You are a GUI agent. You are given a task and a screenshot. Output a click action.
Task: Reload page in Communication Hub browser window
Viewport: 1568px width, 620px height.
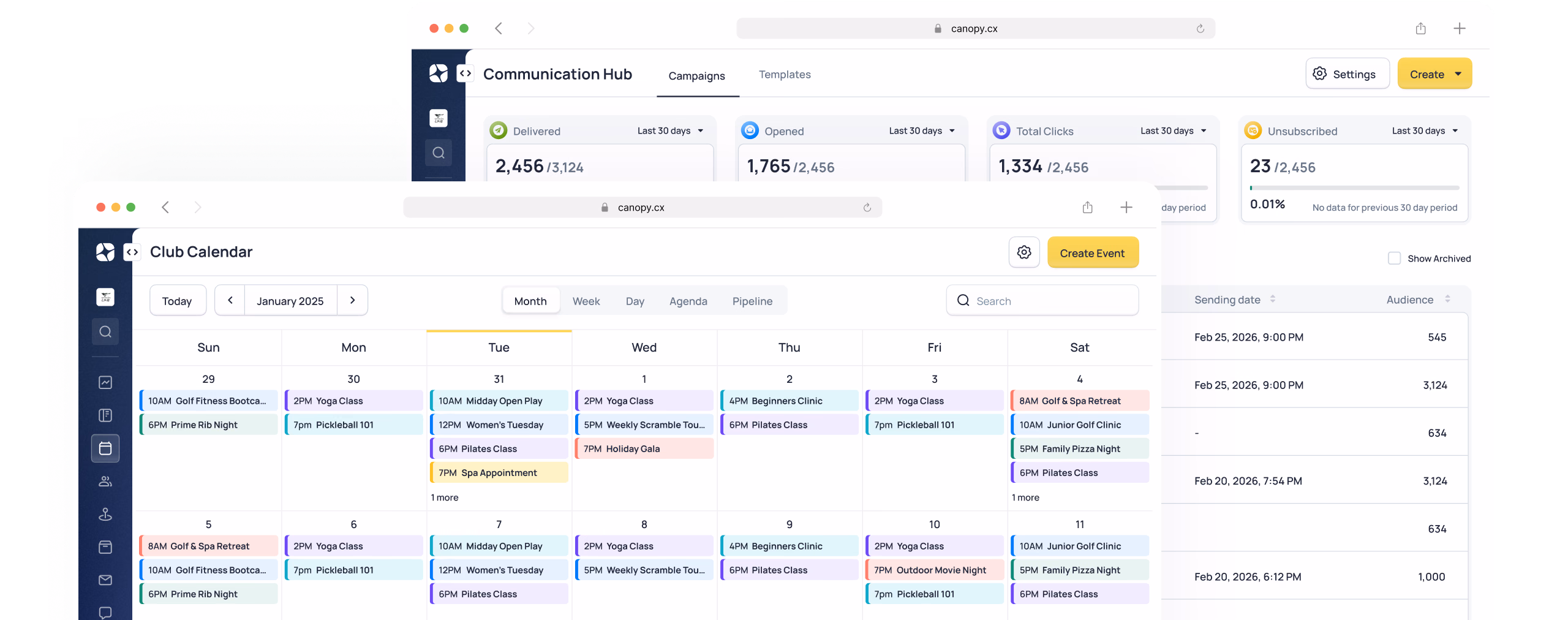(x=1200, y=29)
